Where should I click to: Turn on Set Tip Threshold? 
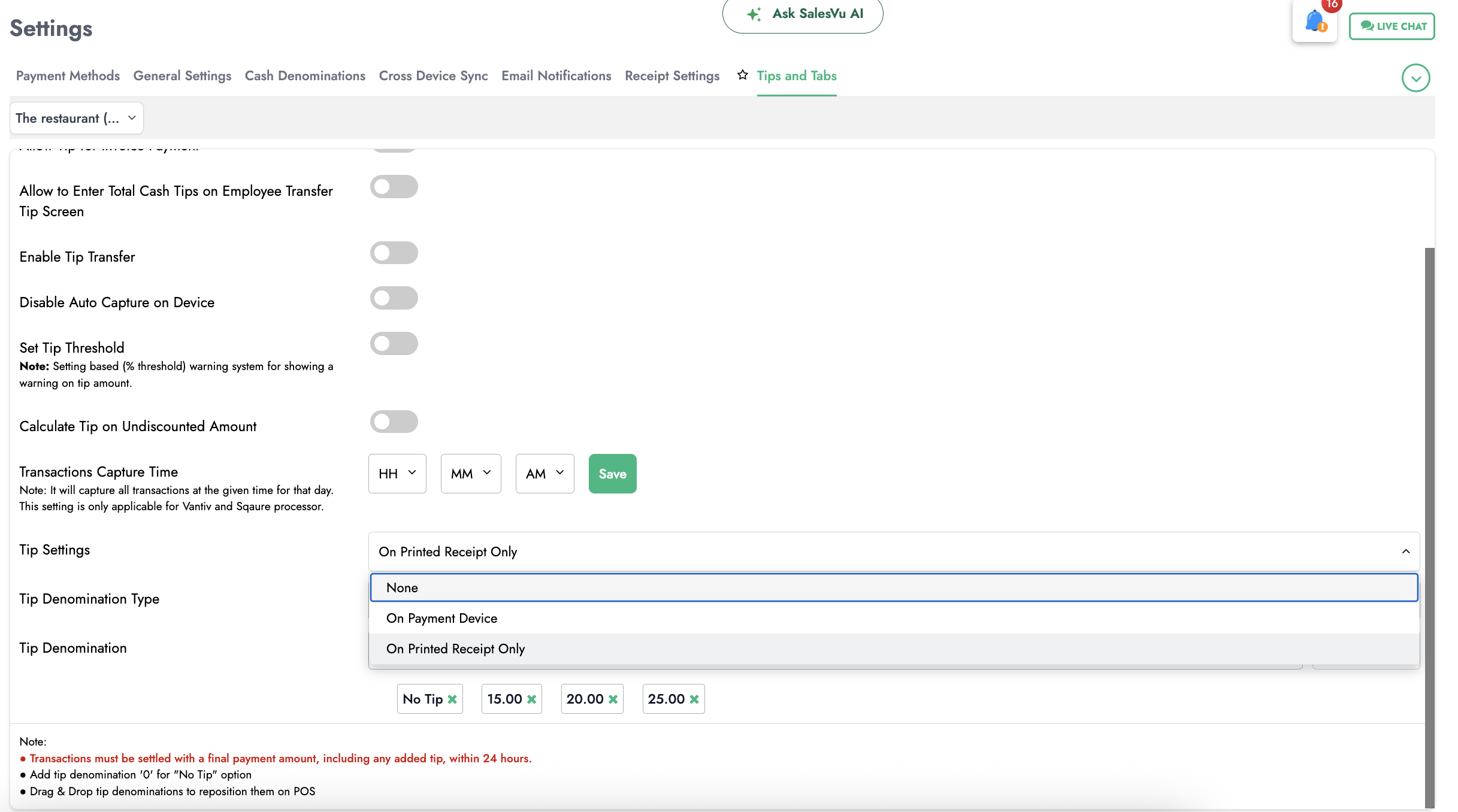(x=394, y=344)
